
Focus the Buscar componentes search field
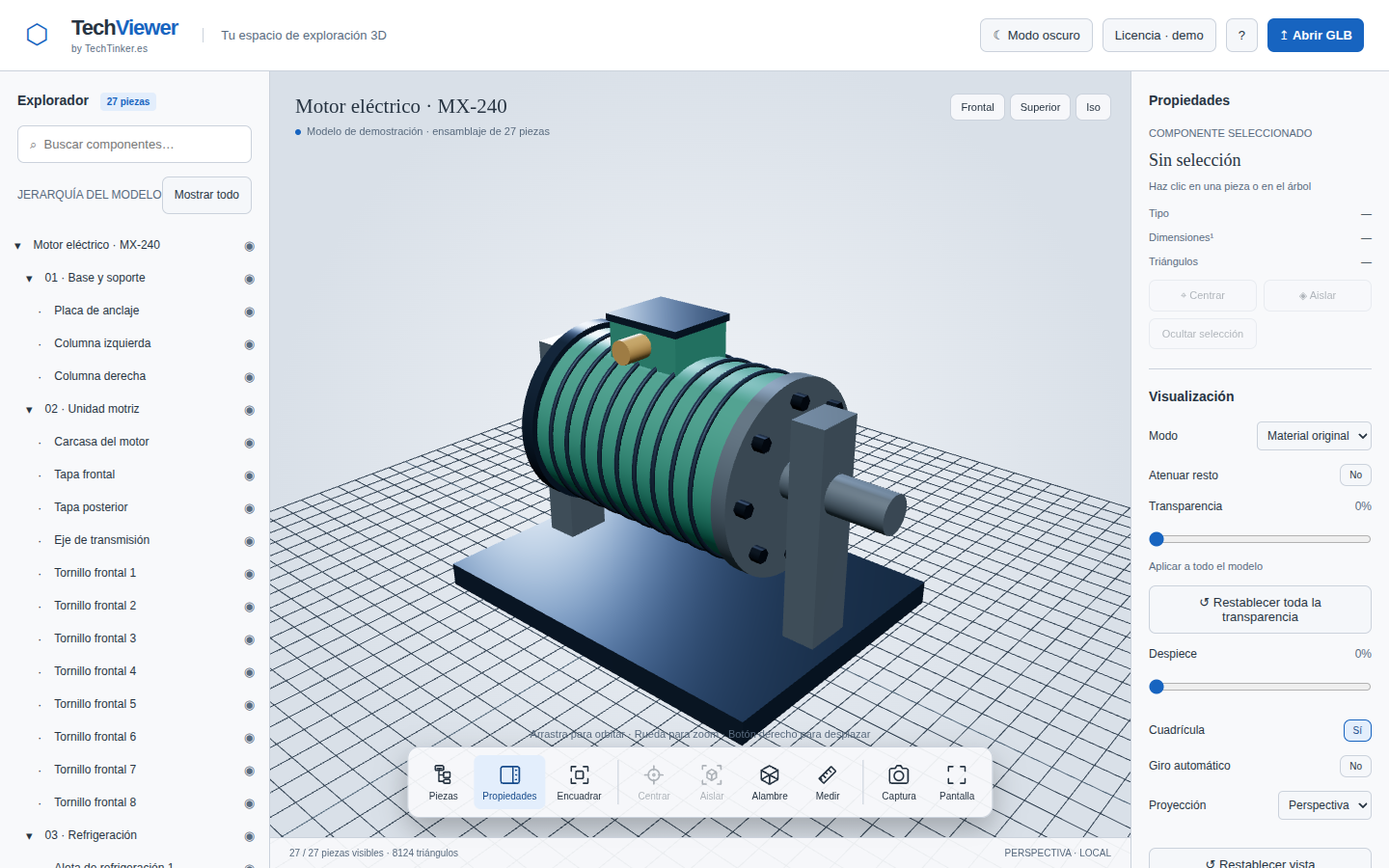(x=134, y=144)
